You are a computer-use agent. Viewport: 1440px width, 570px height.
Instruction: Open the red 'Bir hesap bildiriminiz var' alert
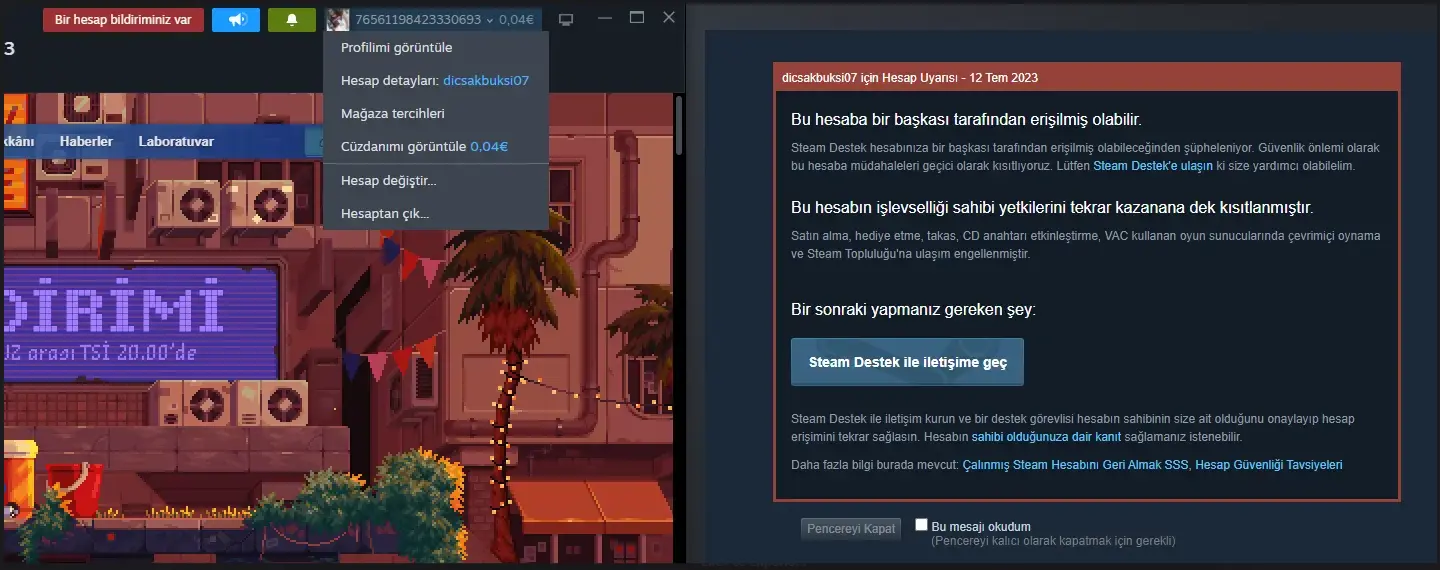(123, 20)
